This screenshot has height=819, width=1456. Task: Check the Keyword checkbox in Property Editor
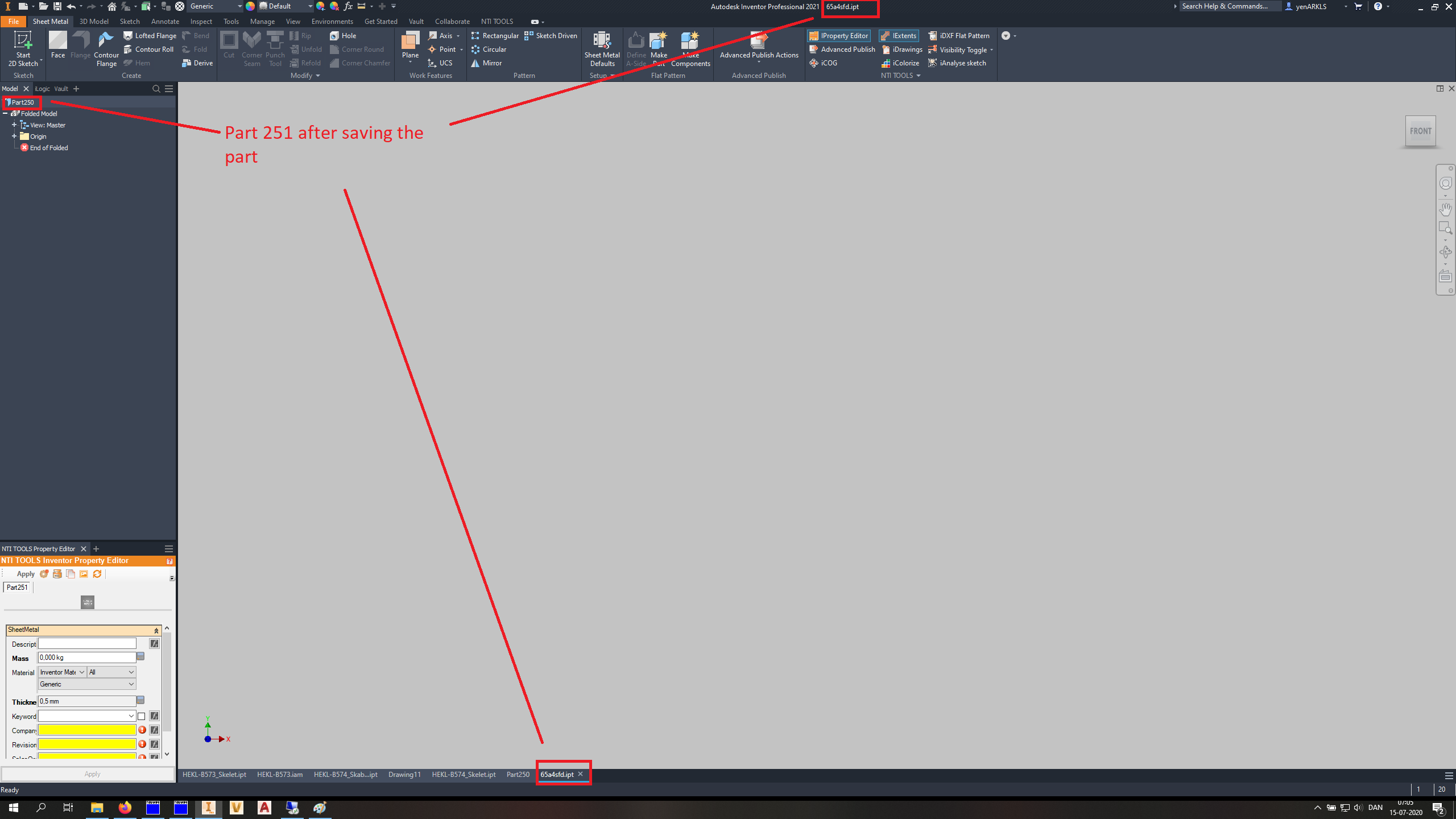(141, 716)
